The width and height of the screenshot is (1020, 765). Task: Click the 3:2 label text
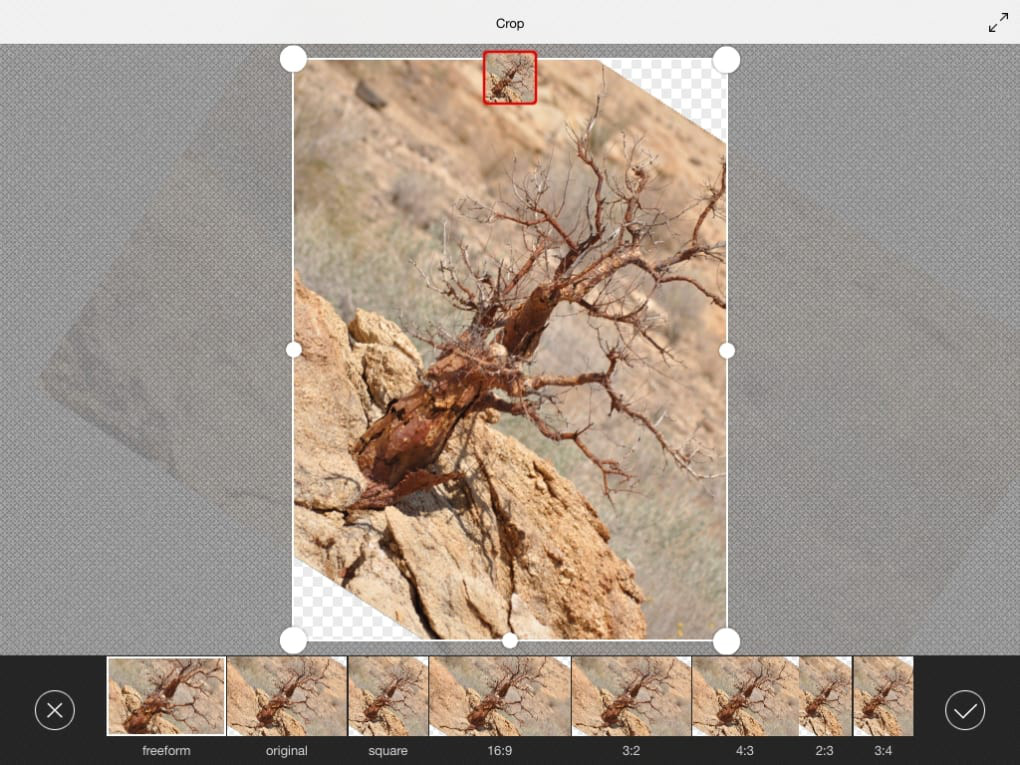coord(631,751)
